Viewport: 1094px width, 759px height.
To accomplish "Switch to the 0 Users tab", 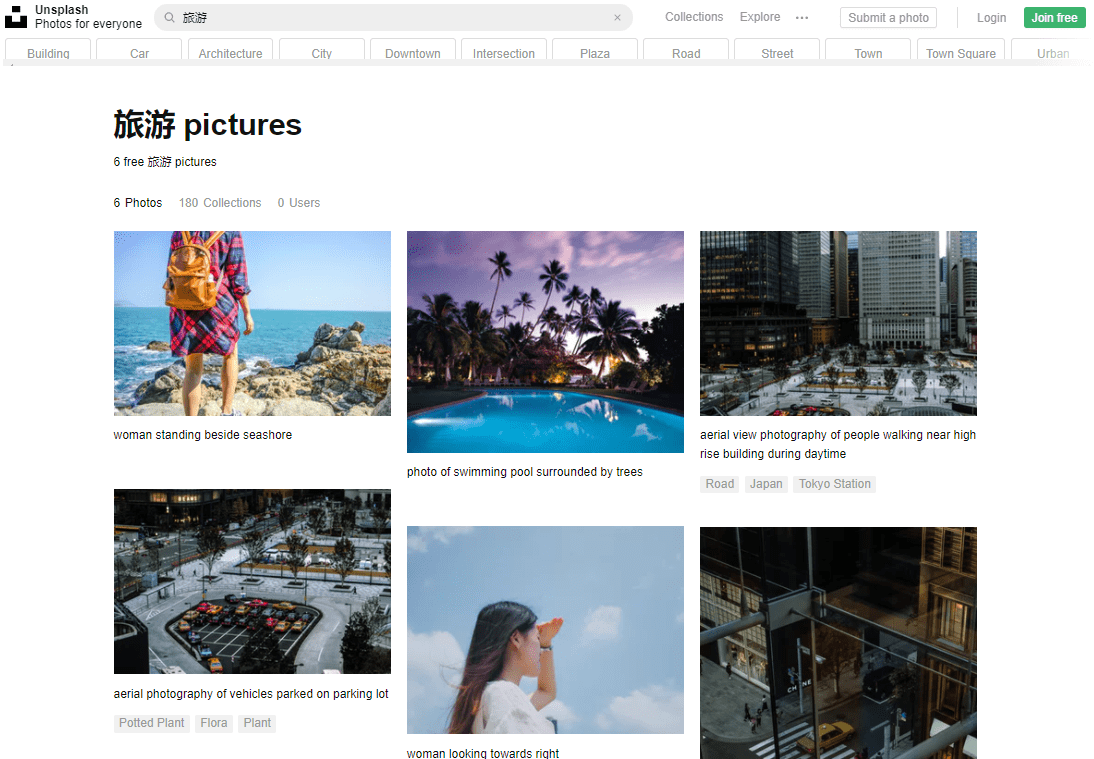I will [x=299, y=203].
